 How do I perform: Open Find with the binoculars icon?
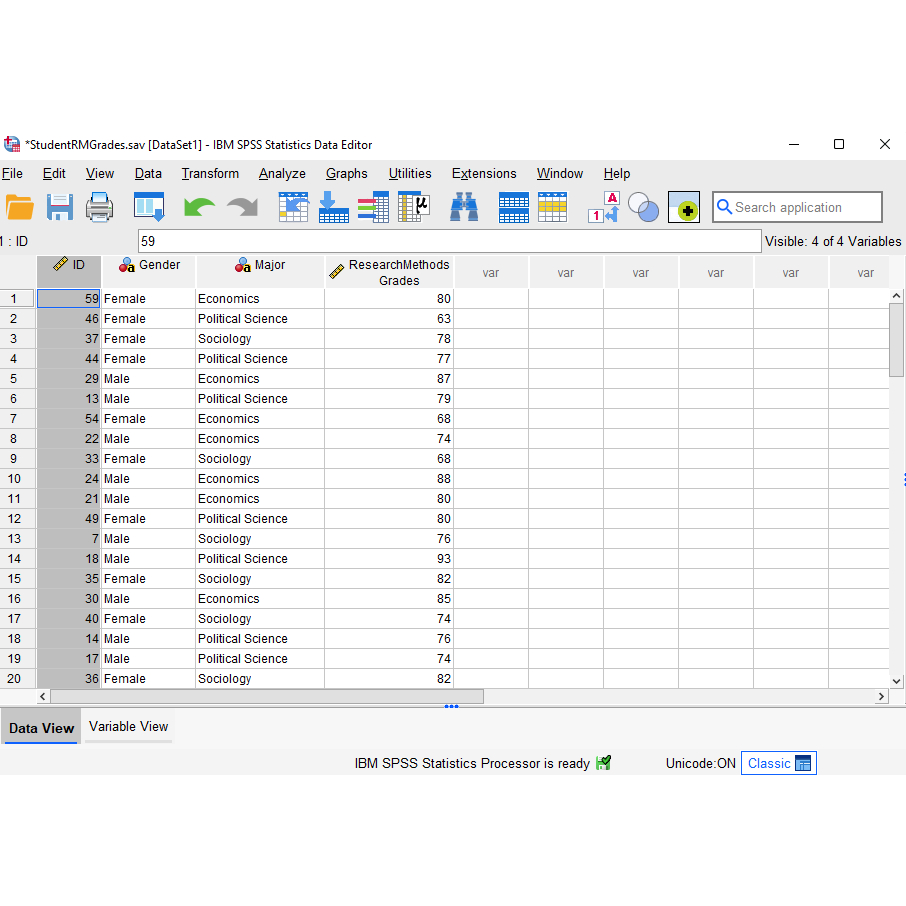(464, 207)
